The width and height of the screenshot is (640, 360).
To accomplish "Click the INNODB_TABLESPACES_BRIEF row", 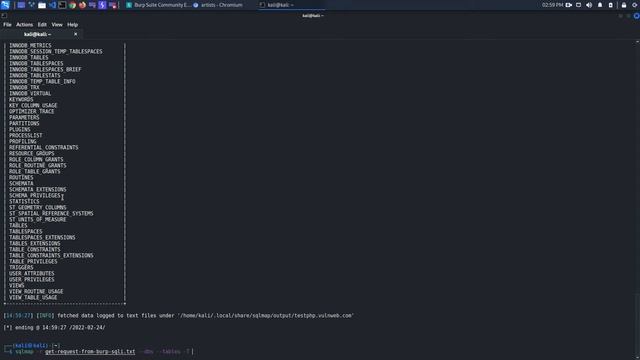I will tap(45, 69).
